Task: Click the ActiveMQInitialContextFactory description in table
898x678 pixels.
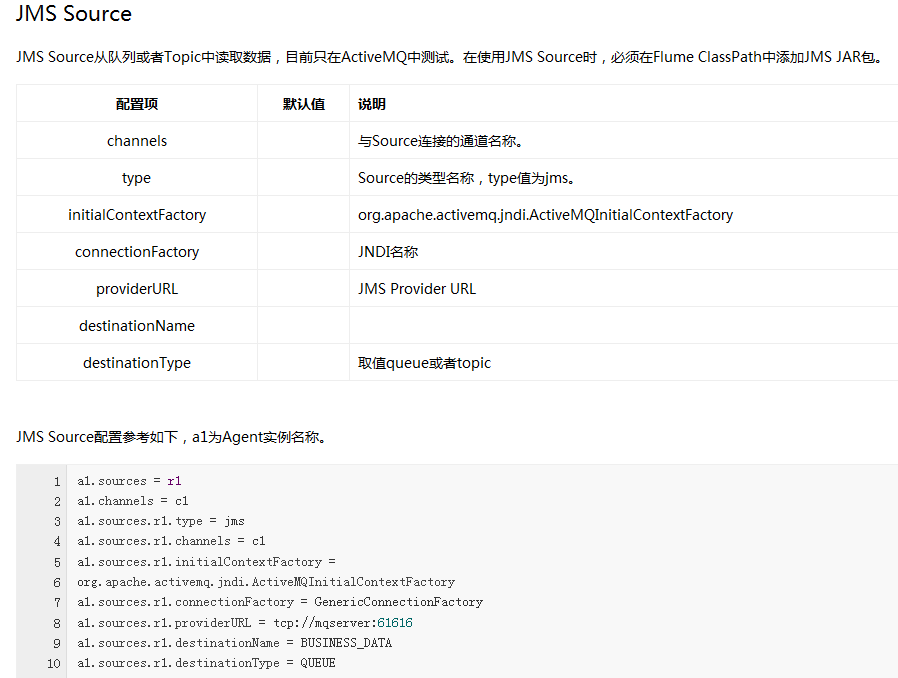Action: point(545,215)
